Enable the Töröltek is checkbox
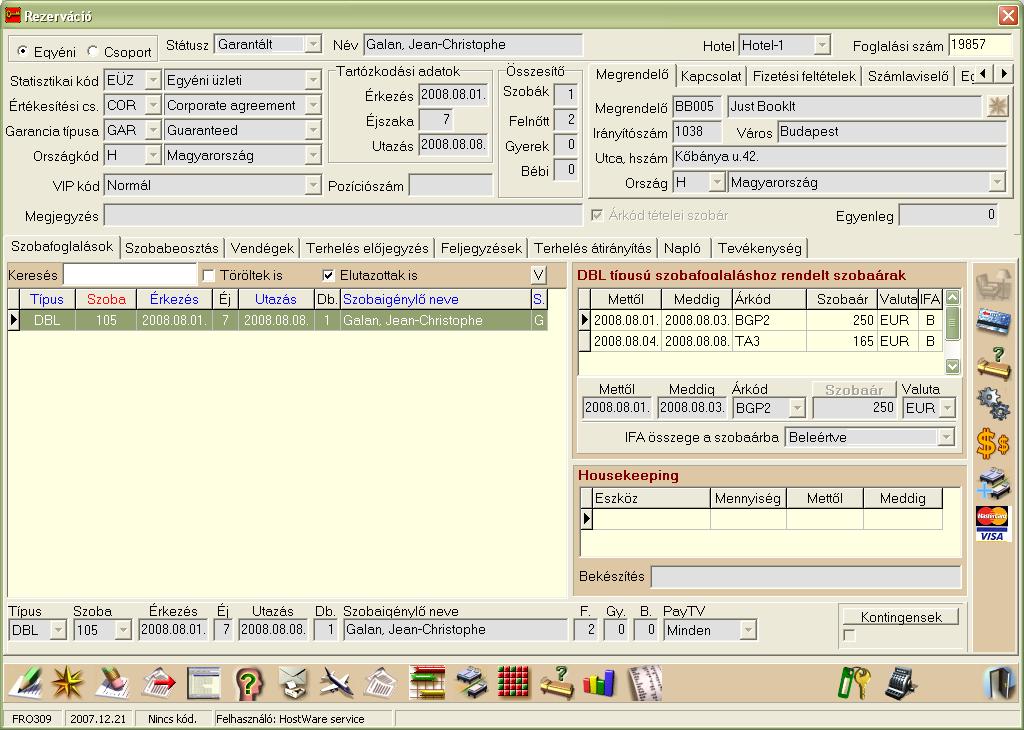This screenshot has width=1024, height=730. (x=209, y=276)
